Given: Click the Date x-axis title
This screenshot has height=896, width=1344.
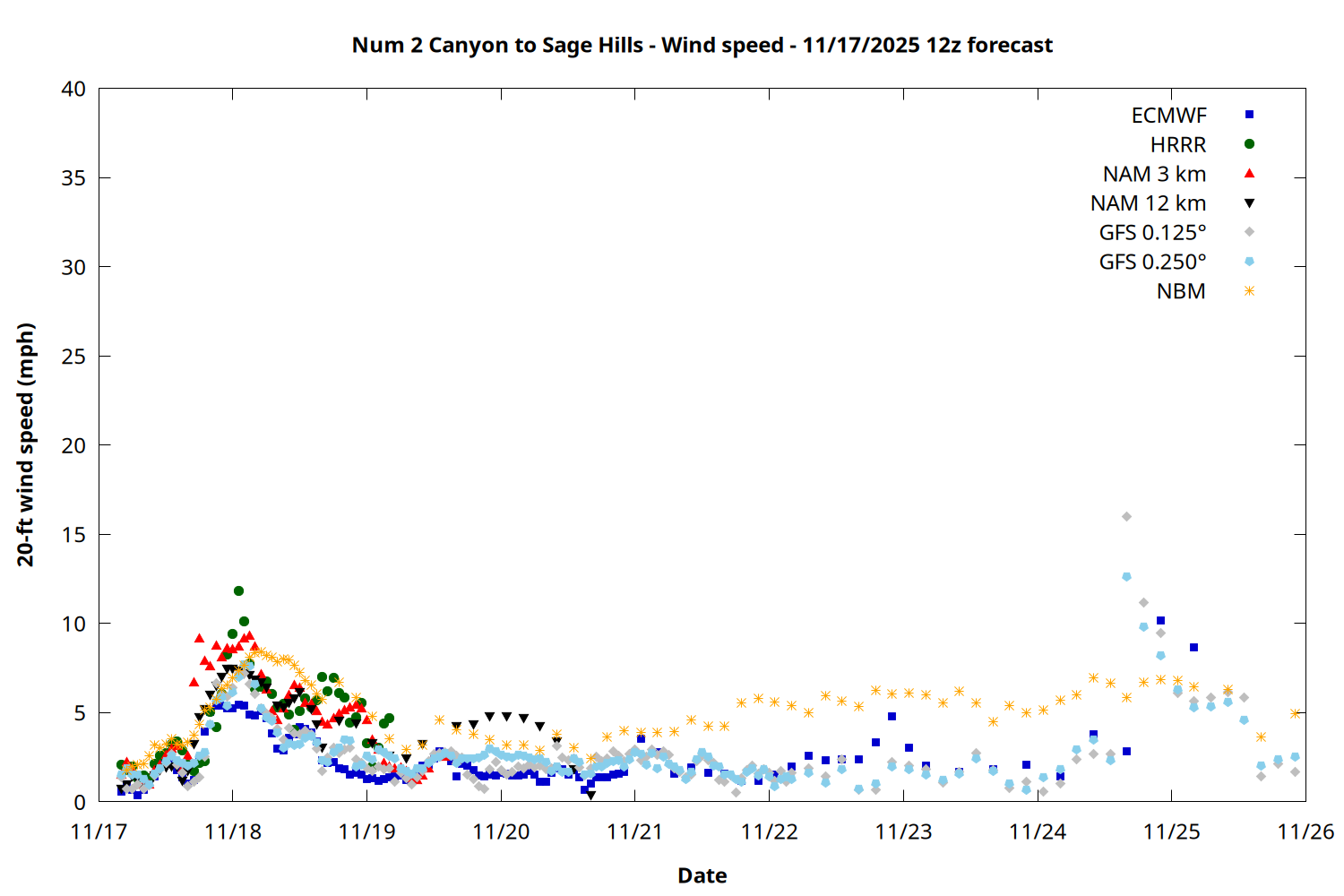Looking at the screenshot, I should [702, 875].
